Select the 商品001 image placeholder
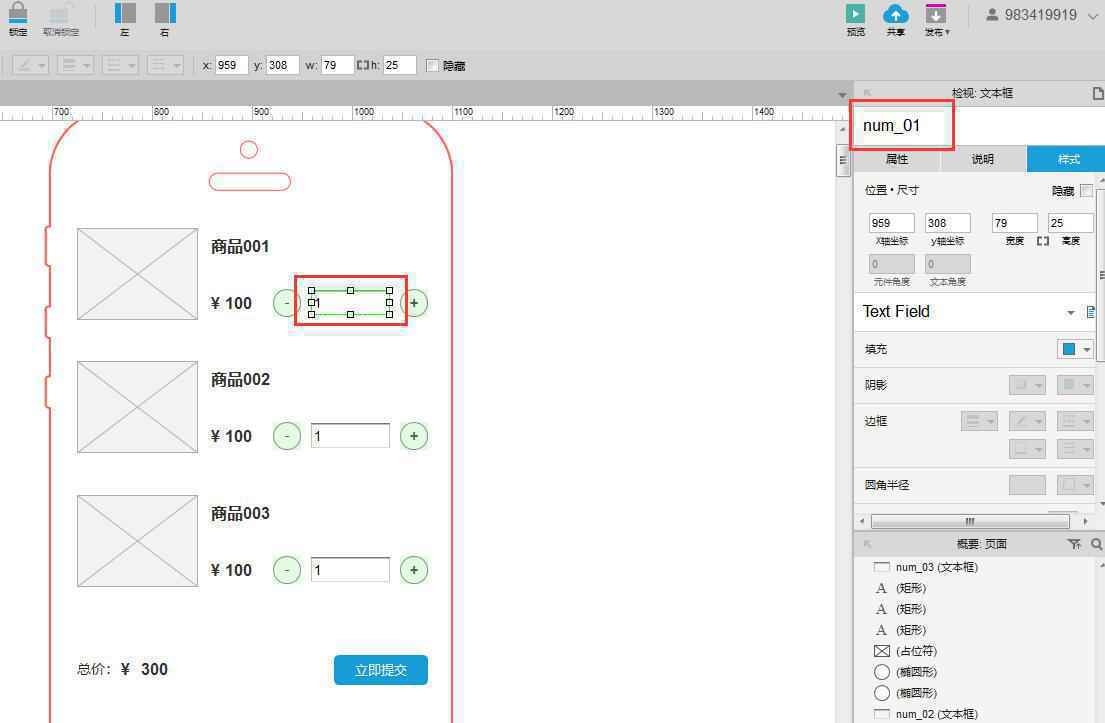The height and width of the screenshot is (723, 1105). 137,274
